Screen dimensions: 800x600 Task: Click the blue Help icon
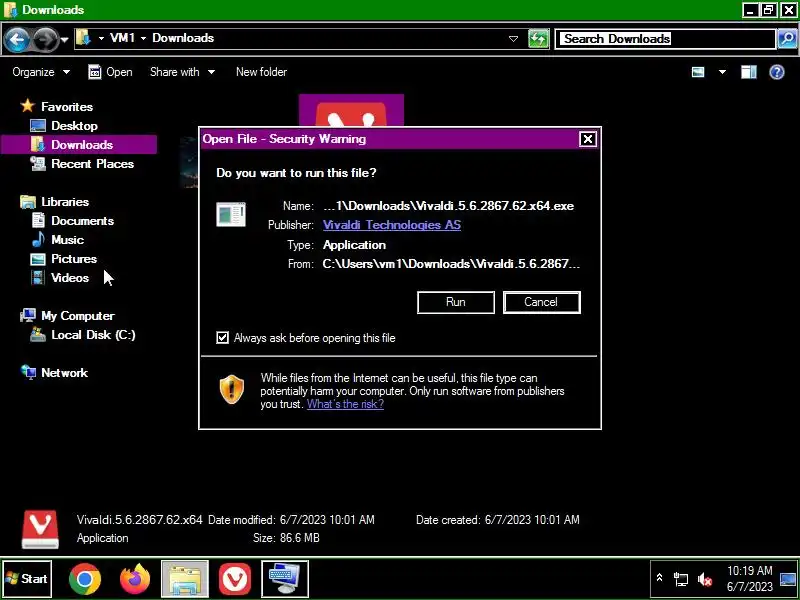click(x=777, y=72)
